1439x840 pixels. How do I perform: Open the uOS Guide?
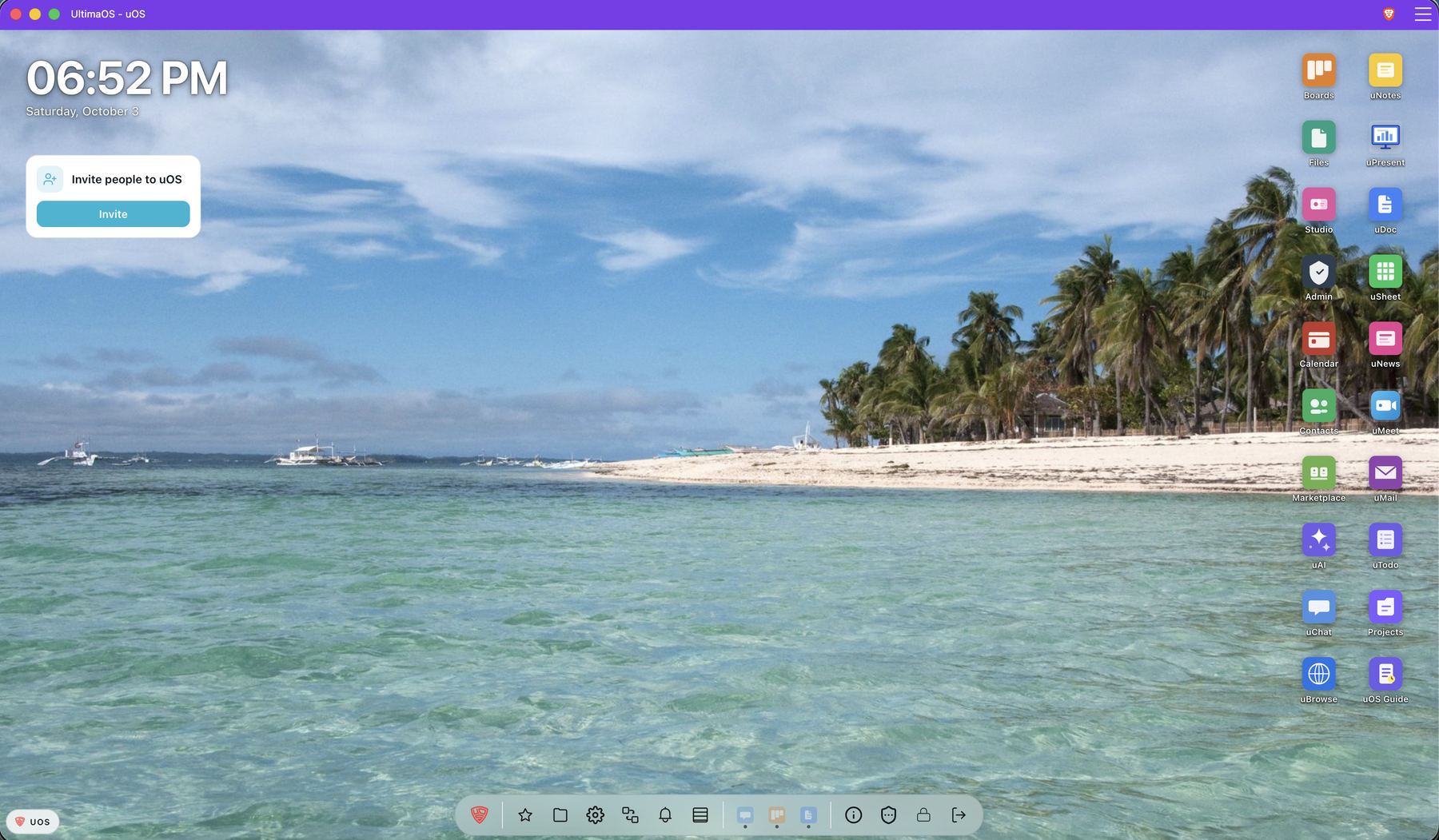[1385, 675]
